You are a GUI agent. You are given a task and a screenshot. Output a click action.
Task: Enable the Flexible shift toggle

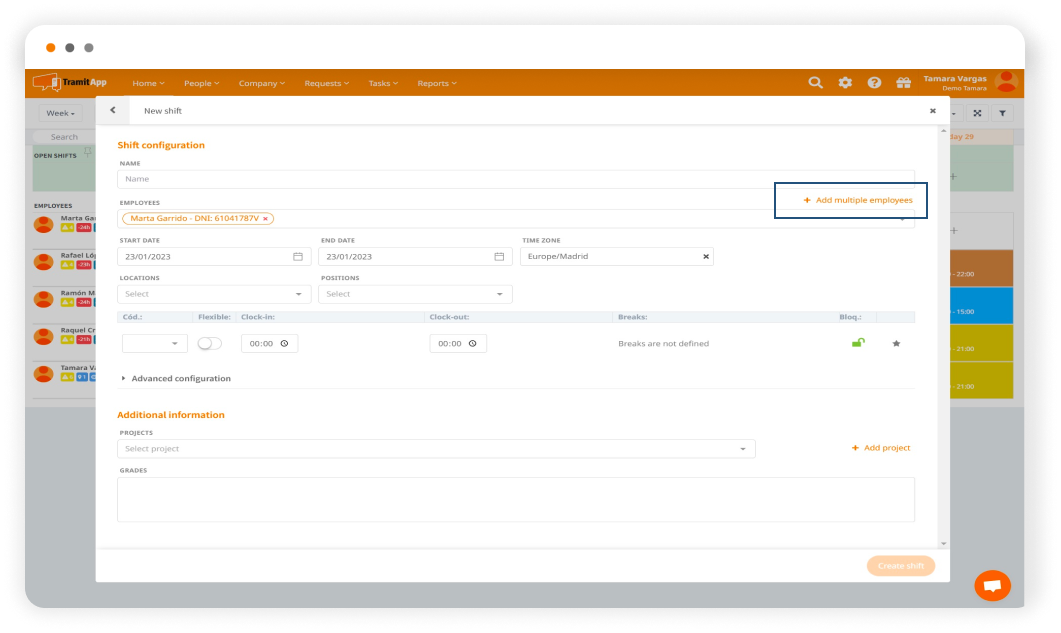[x=209, y=343]
